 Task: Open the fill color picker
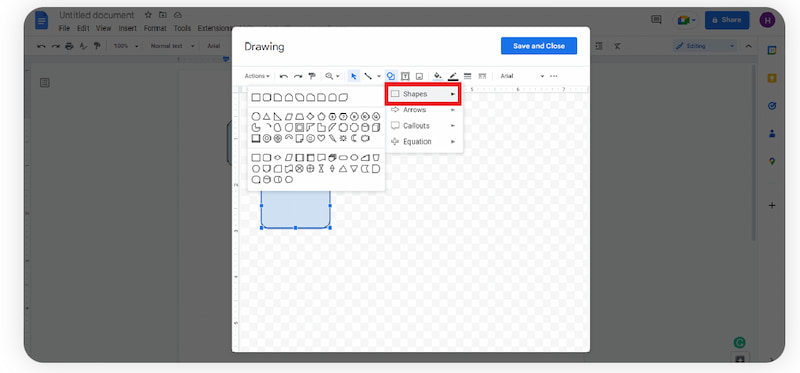(437, 76)
